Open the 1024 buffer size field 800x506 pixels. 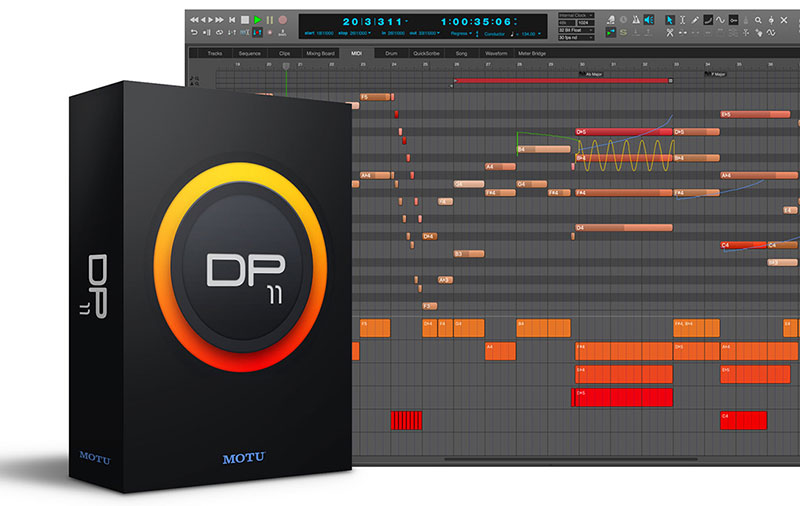(x=586, y=23)
